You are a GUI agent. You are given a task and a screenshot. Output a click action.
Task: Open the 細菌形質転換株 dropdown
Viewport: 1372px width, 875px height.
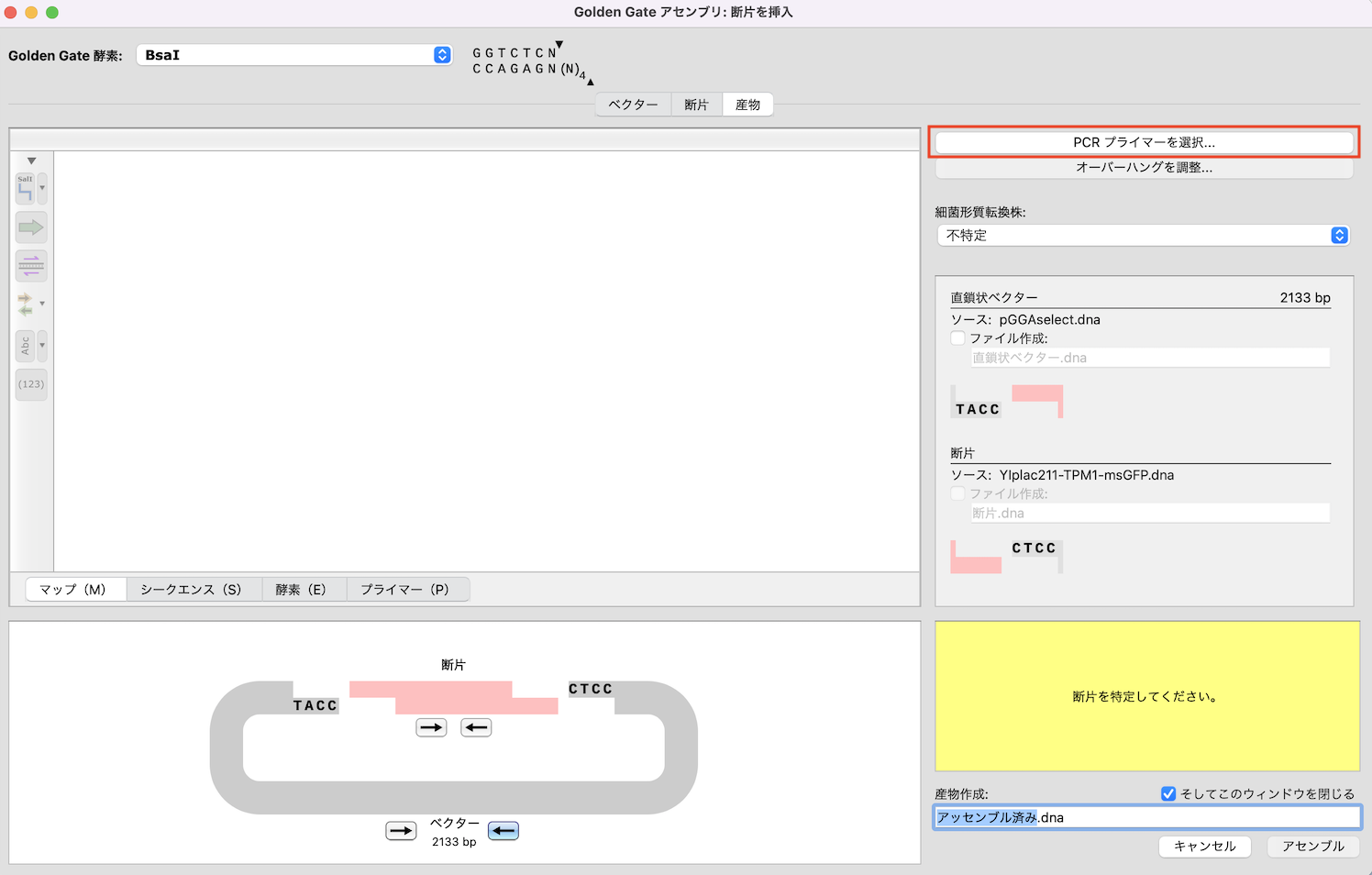pyautogui.click(x=1143, y=236)
